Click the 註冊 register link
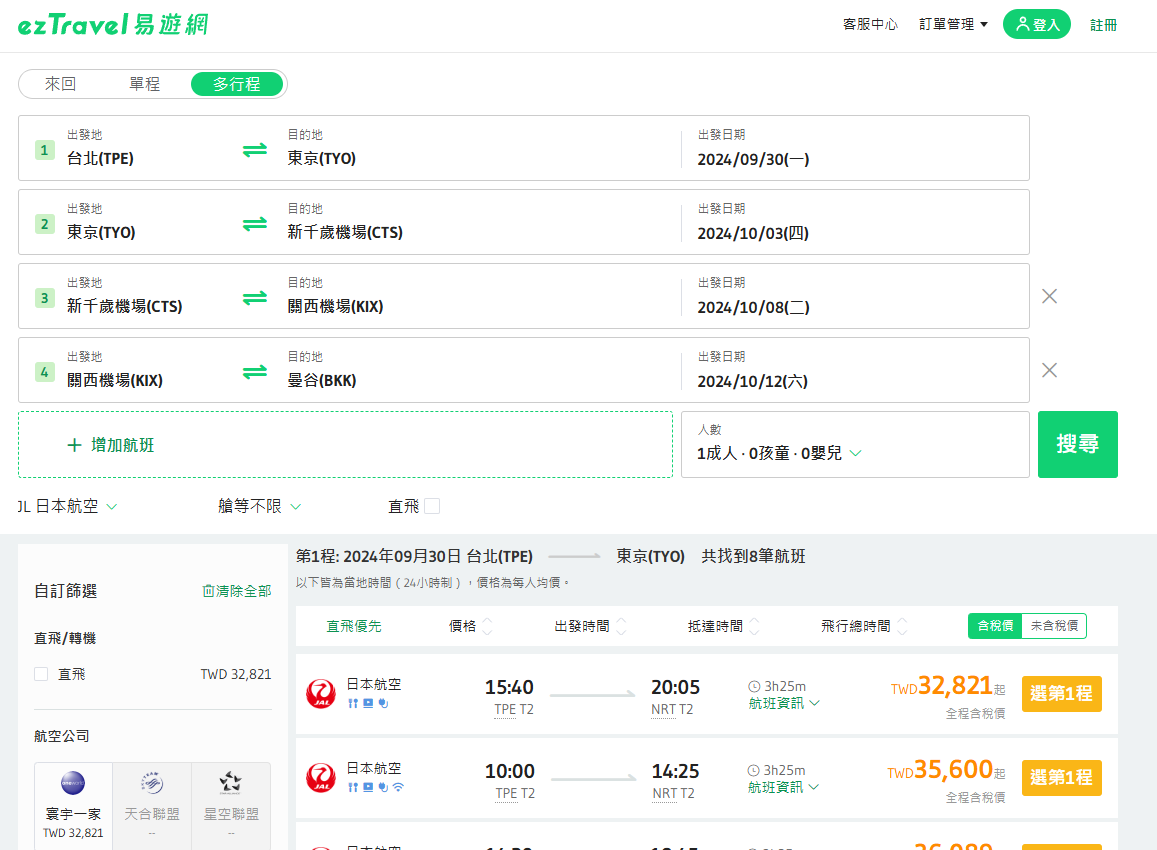The image size is (1157, 850). click(x=1104, y=25)
